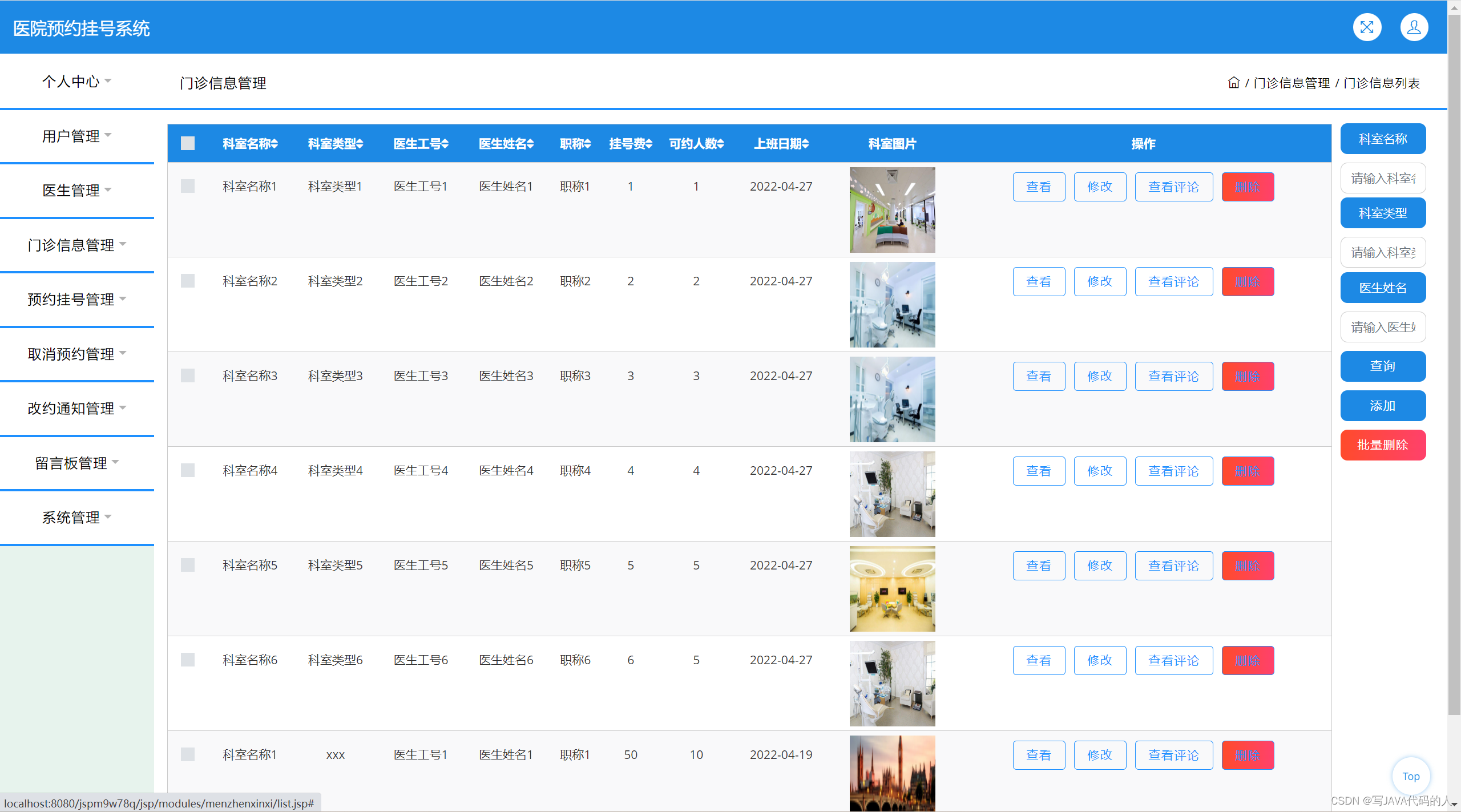Click 删除 button for the 2022-04-19 row
Viewport: 1461px width, 812px height.
(x=1248, y=755)
